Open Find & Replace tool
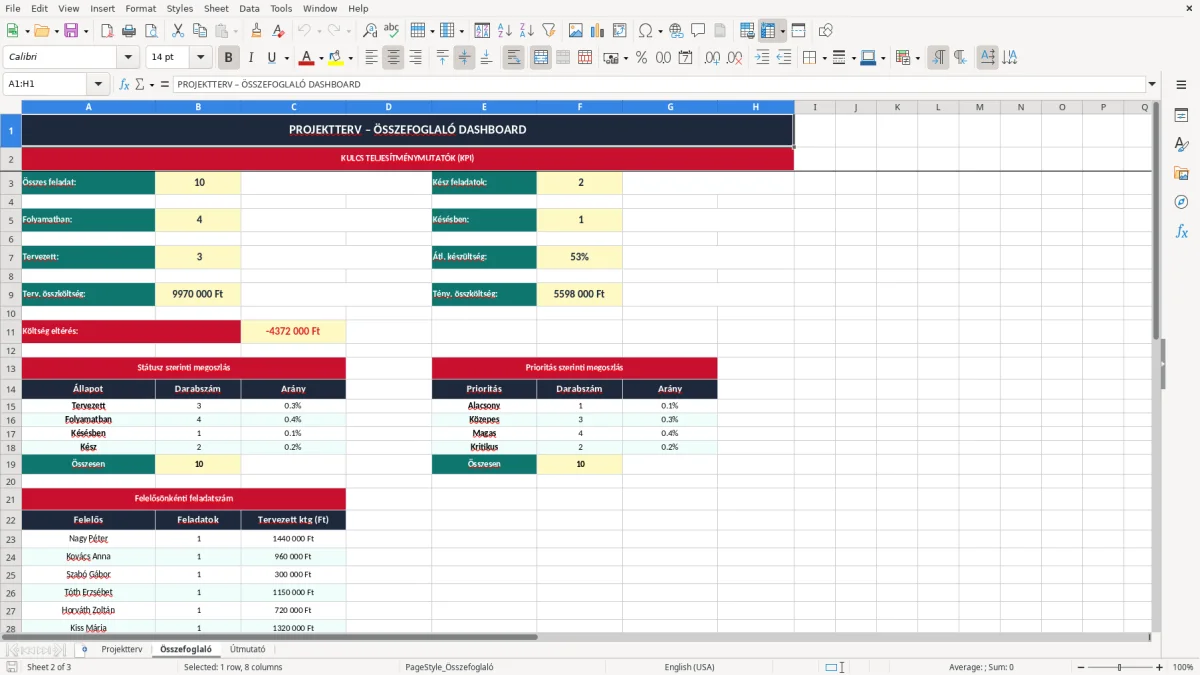 pyautogui.click(x=370, y=31)
